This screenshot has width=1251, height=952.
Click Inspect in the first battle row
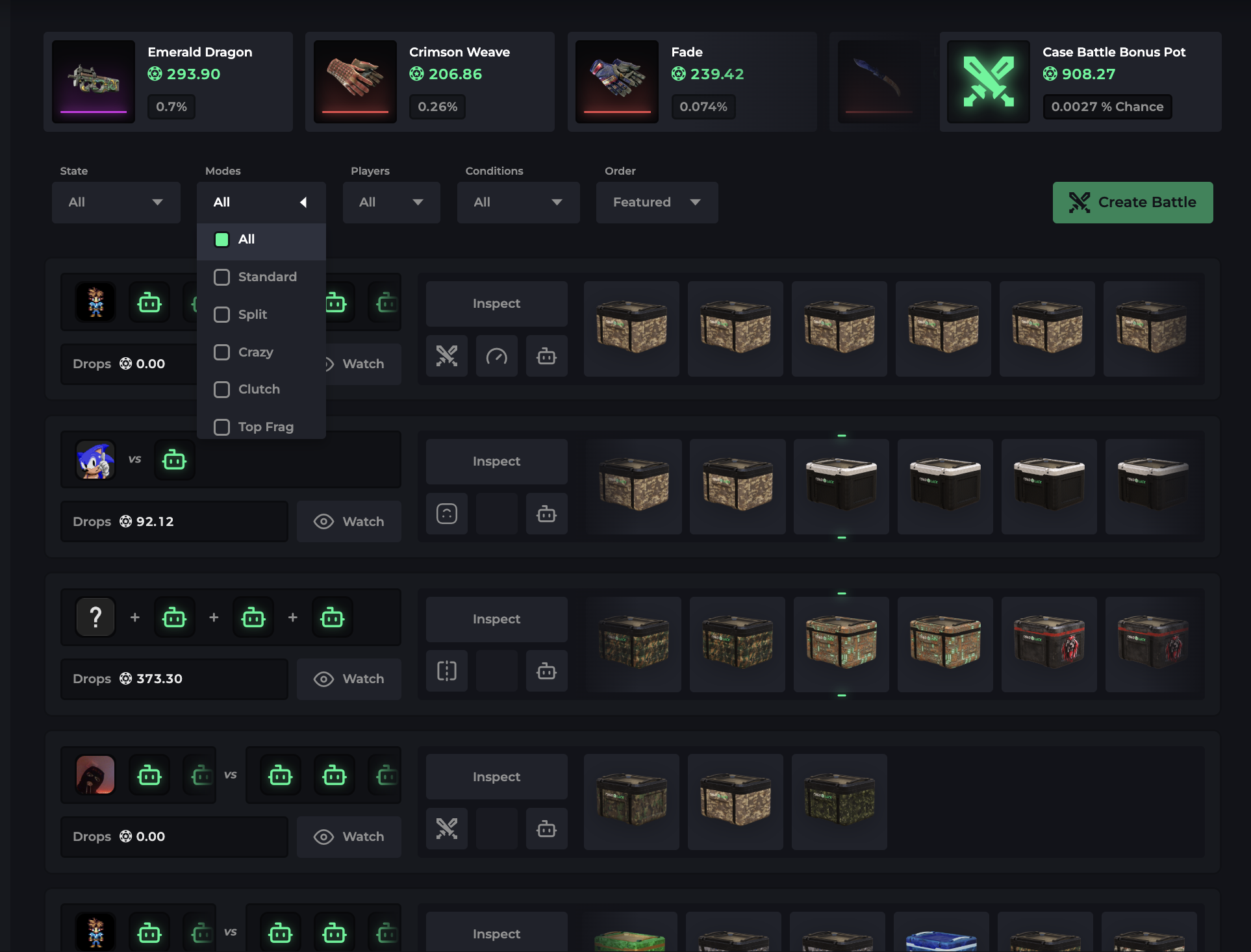[497, 304]
